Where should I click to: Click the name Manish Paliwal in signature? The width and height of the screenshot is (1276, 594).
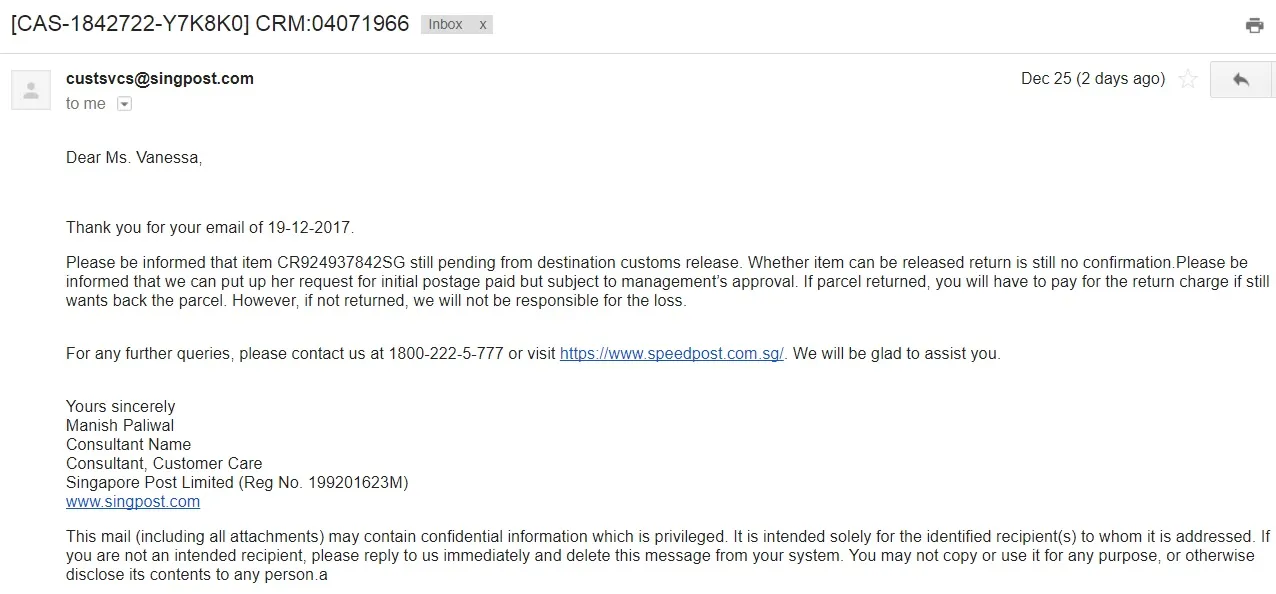coord(120,425)
